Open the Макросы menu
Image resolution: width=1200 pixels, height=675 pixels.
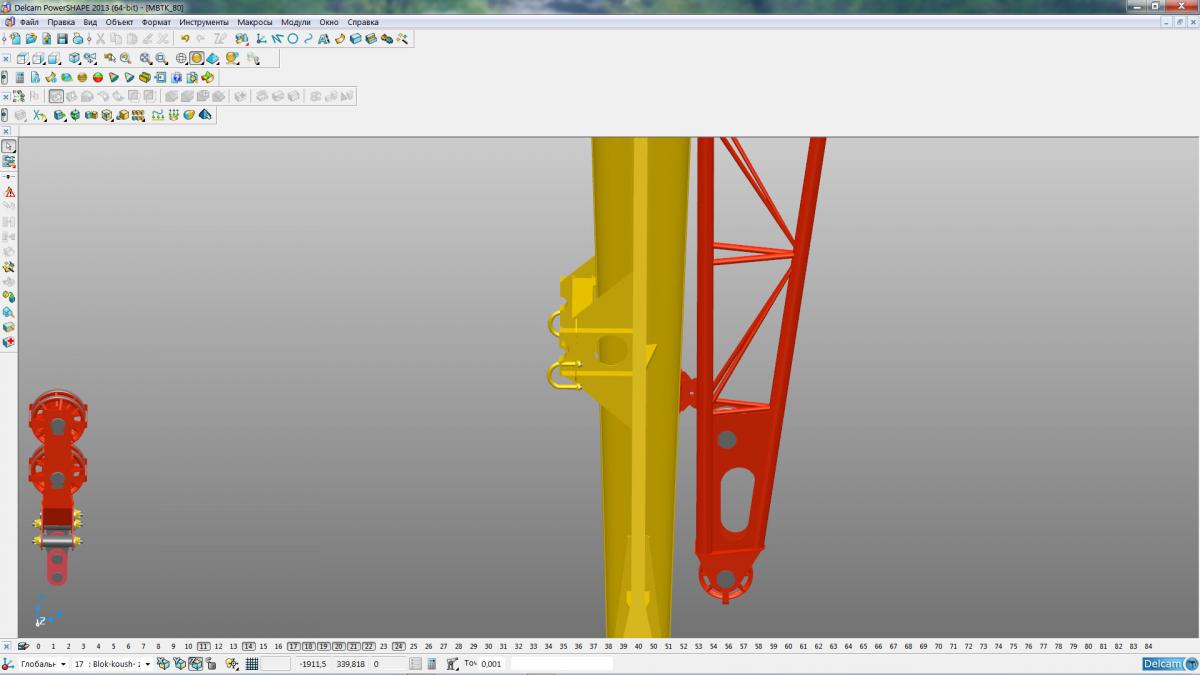tap(255, 22)
